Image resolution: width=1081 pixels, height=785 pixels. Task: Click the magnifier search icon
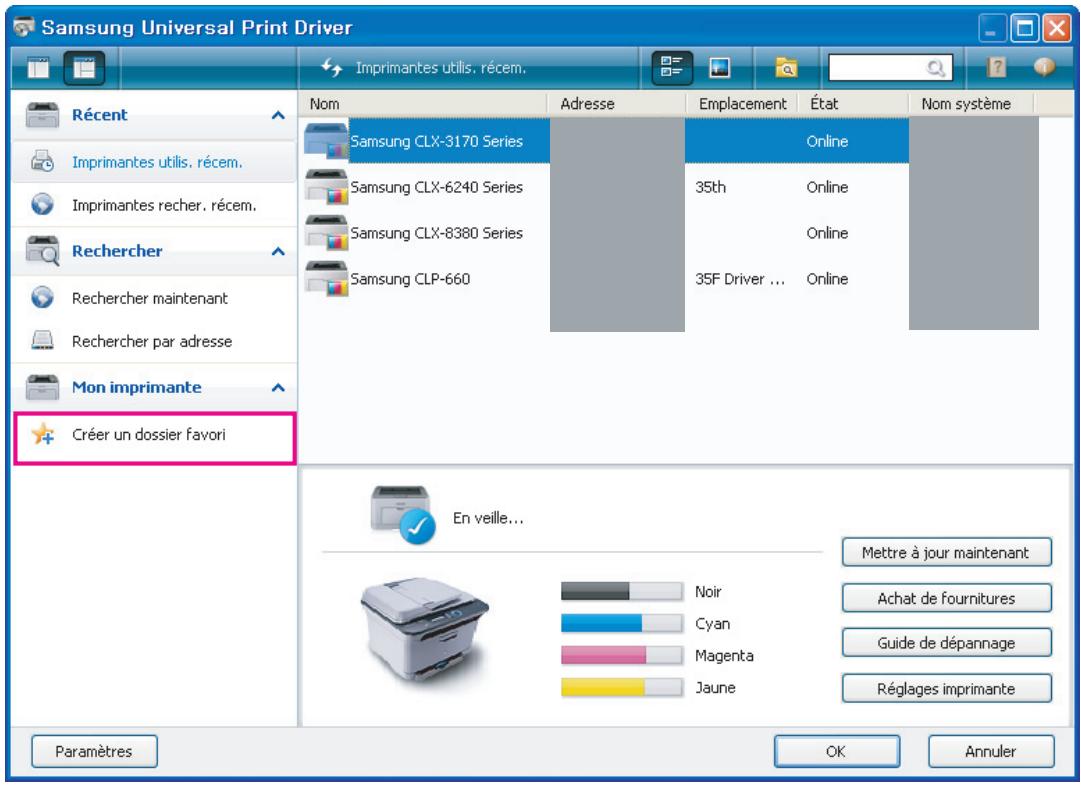(936, 68)
